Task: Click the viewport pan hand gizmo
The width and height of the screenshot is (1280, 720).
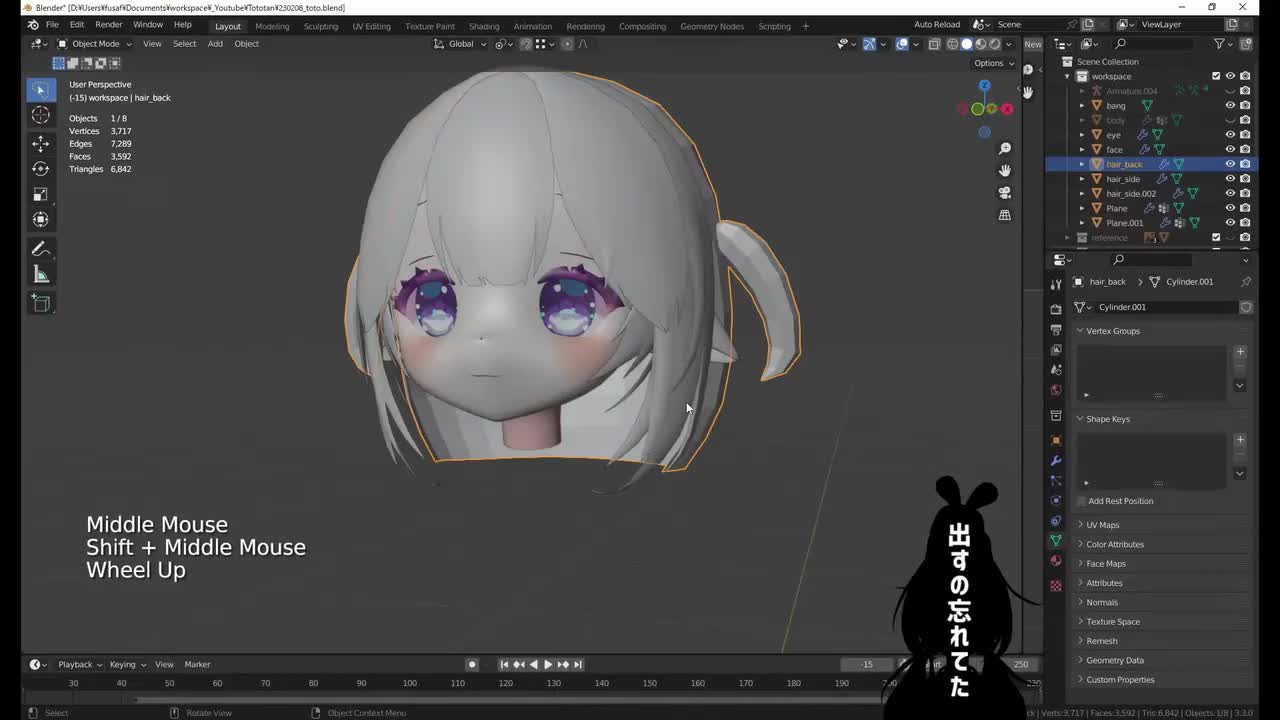Action: [1005, 170]
